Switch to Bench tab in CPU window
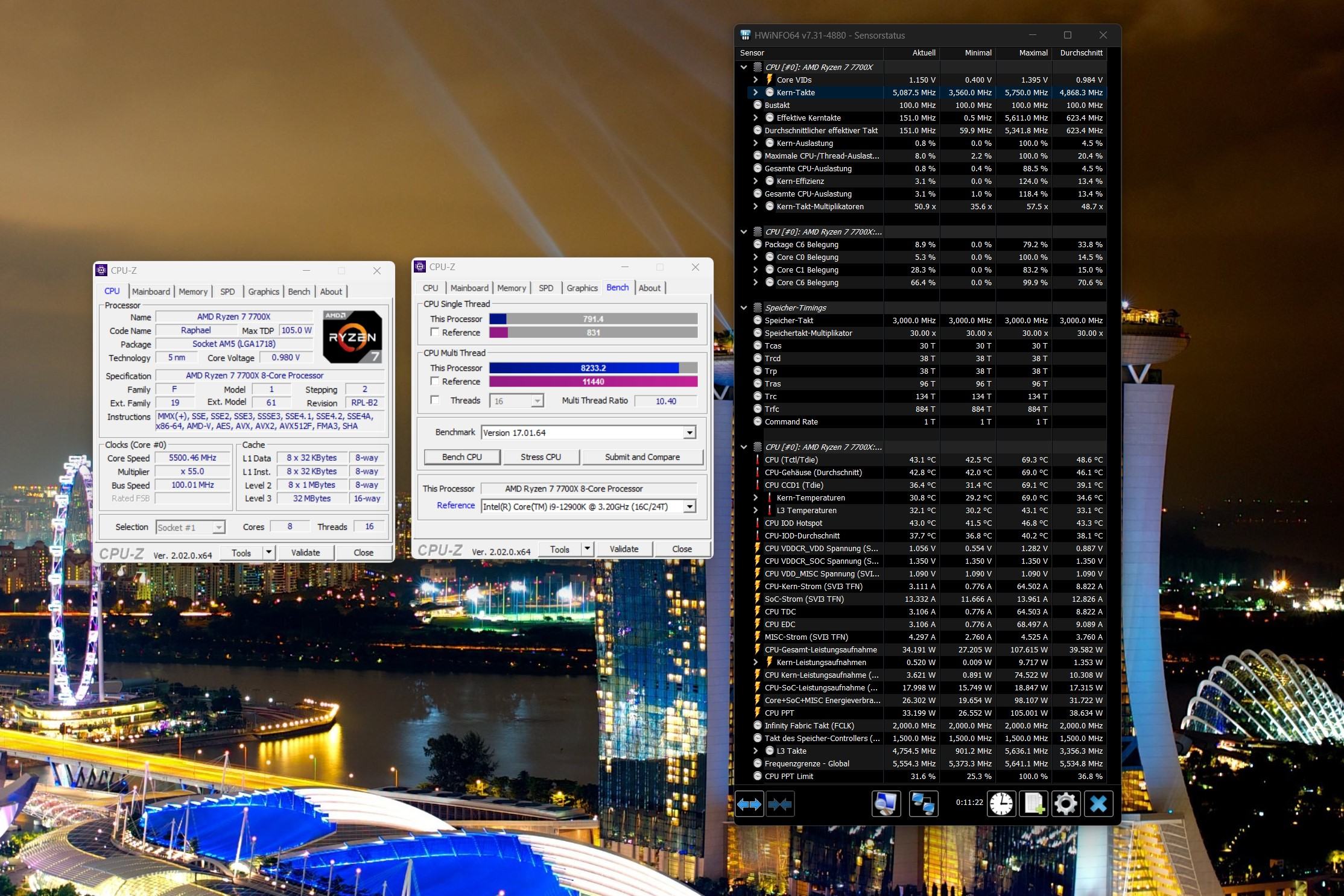 (x=299, y=291)
